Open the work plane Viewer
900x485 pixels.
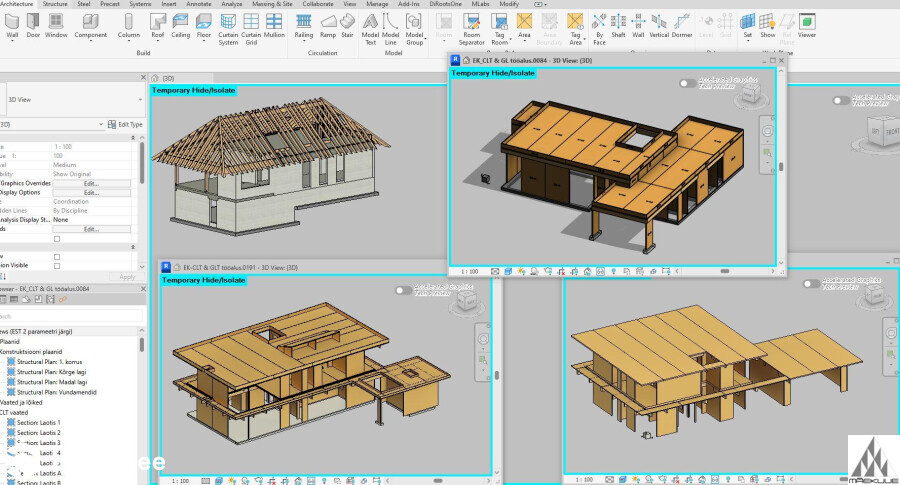[x=806, y=23]
